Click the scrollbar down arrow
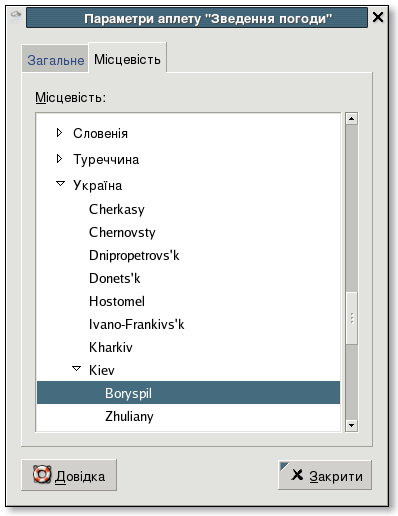398x516 pixels. tap(352, 425)
